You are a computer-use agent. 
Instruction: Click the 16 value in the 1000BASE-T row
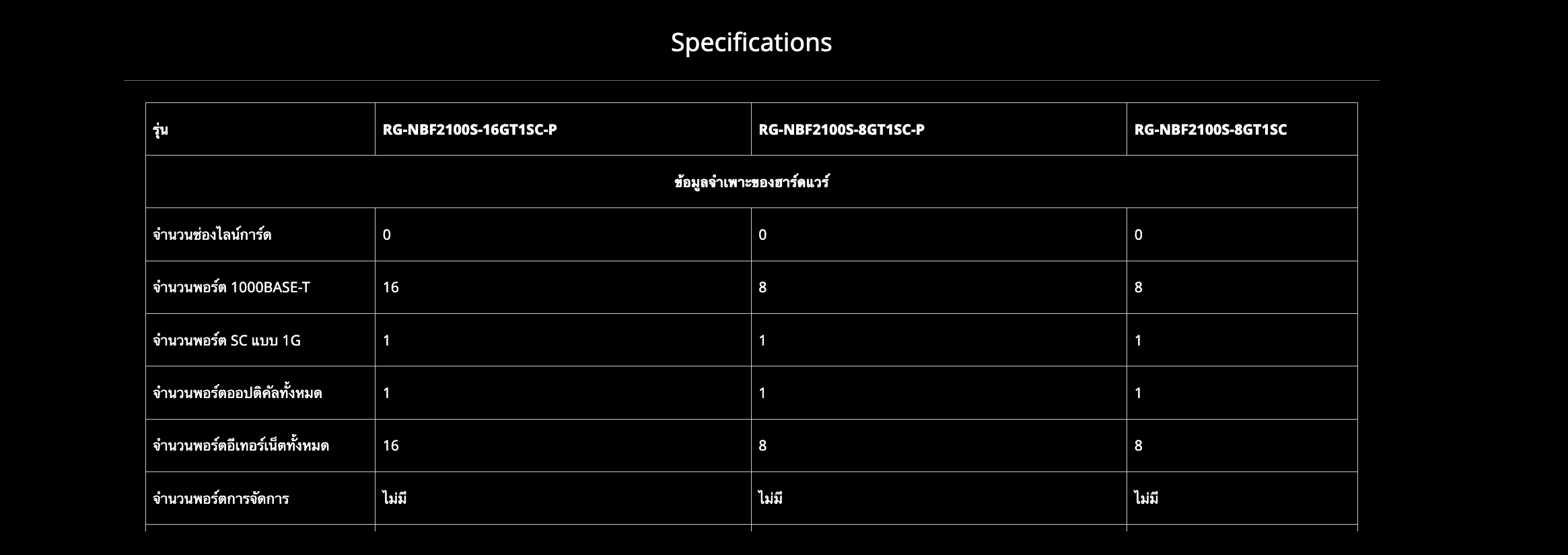point(390,288)
